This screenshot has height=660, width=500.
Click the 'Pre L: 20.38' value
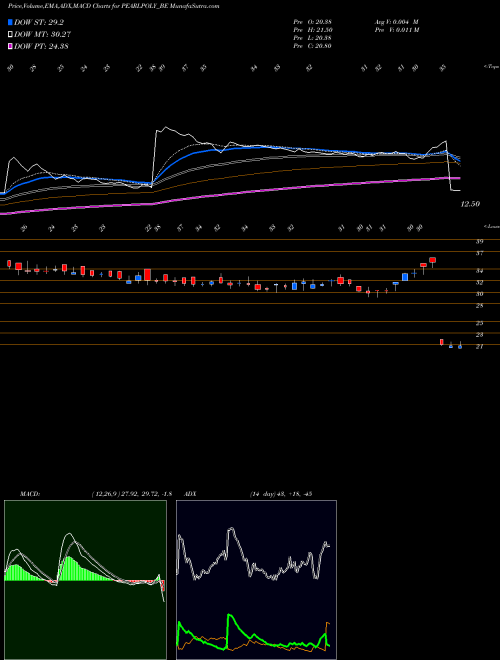tap(313, 38)
